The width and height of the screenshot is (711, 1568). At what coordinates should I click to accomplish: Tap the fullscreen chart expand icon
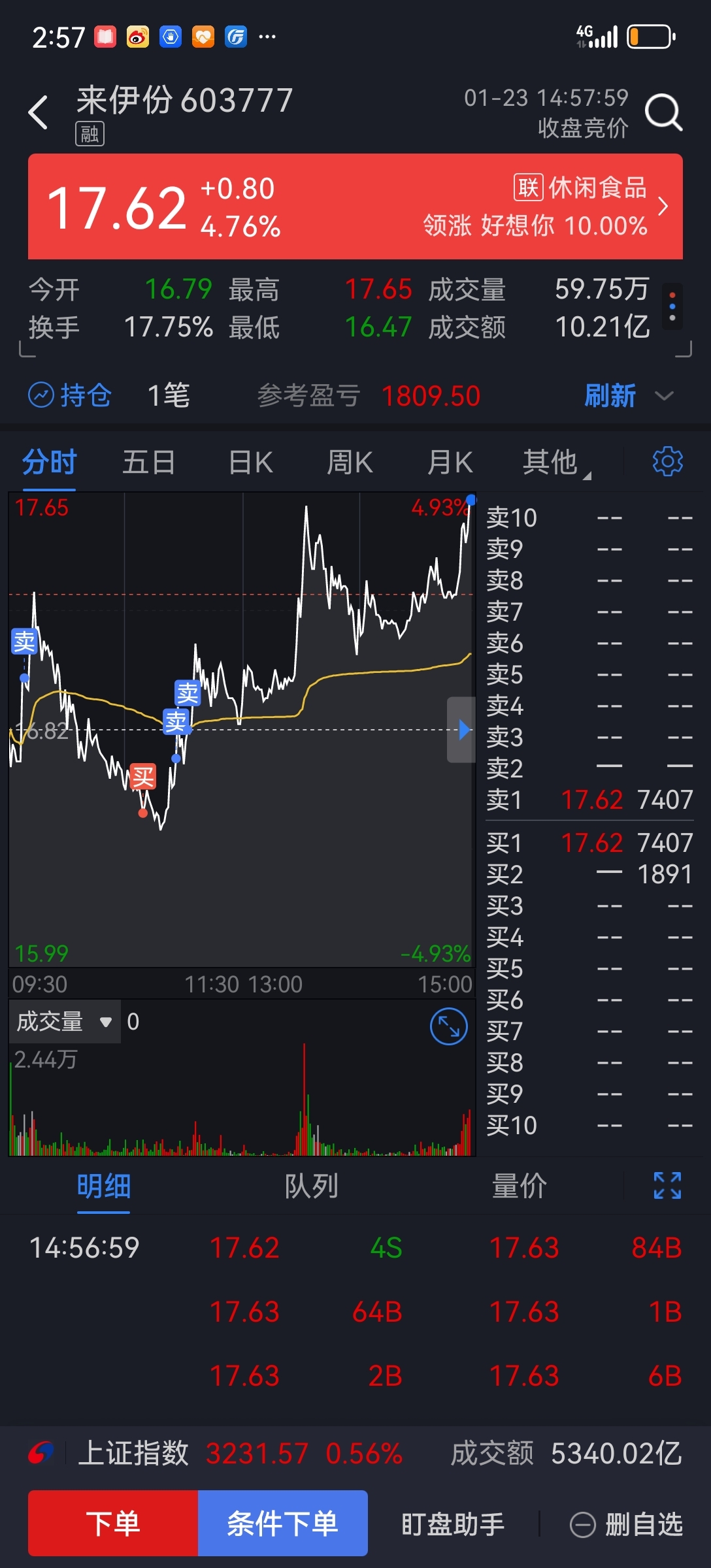[449, 1026]
